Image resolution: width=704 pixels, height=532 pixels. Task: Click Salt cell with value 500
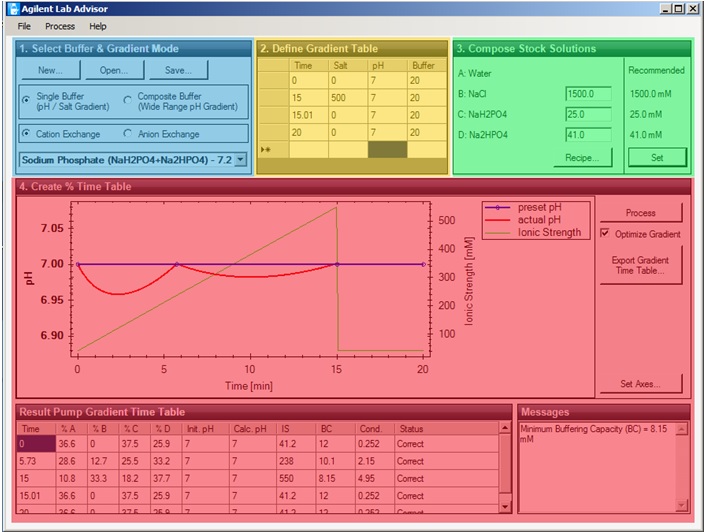pyautogui.click(x=348, y=97)
